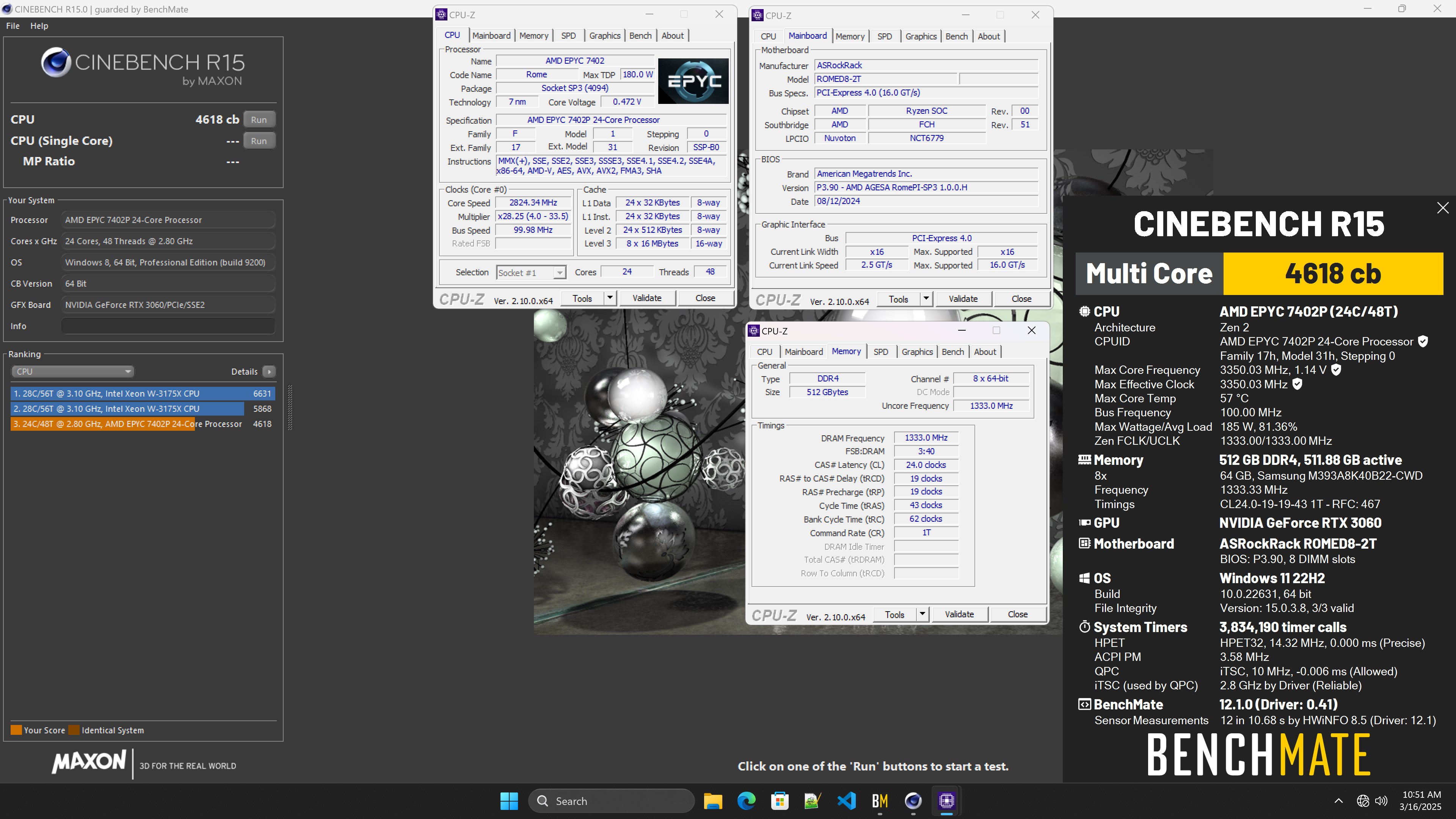Launch Microsoft Edge from the taskbar
The height and width of the screenshot is (819, 1456).
[x=746, y=801]
